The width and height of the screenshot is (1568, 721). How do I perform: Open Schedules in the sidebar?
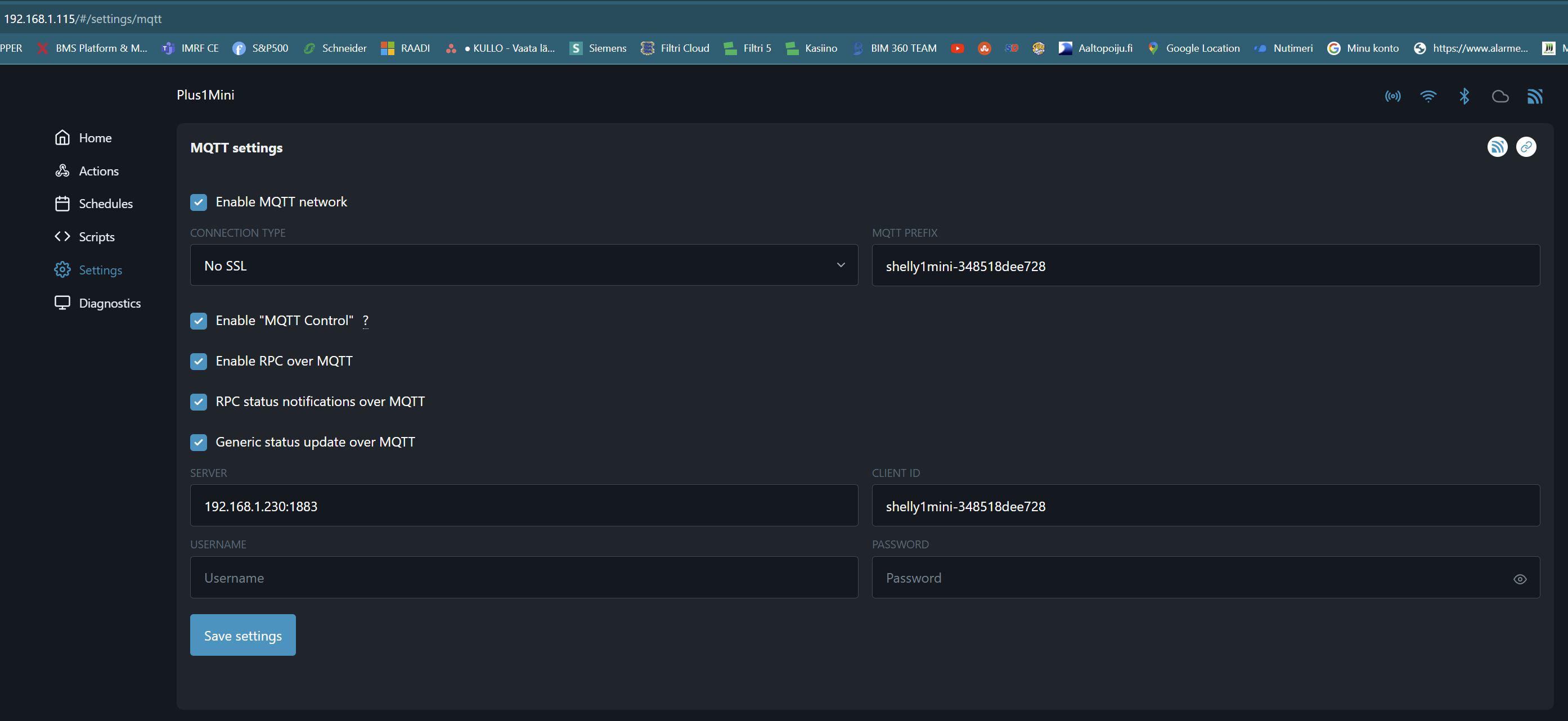click(x=105, y=204)
